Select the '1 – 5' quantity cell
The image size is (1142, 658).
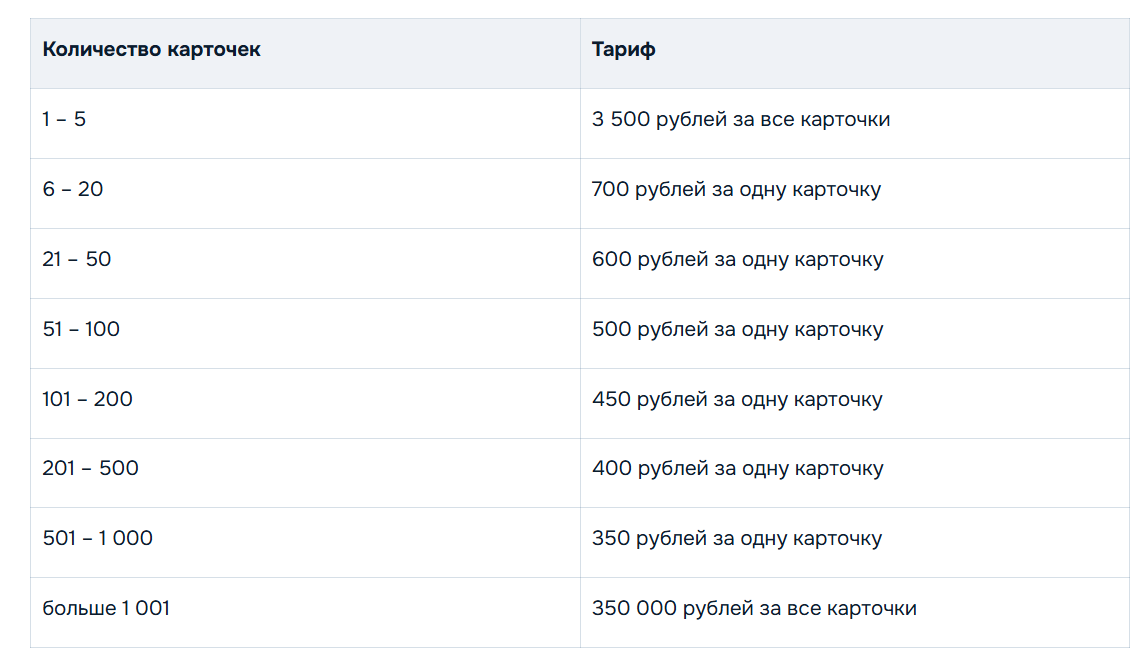pos(64,120)
